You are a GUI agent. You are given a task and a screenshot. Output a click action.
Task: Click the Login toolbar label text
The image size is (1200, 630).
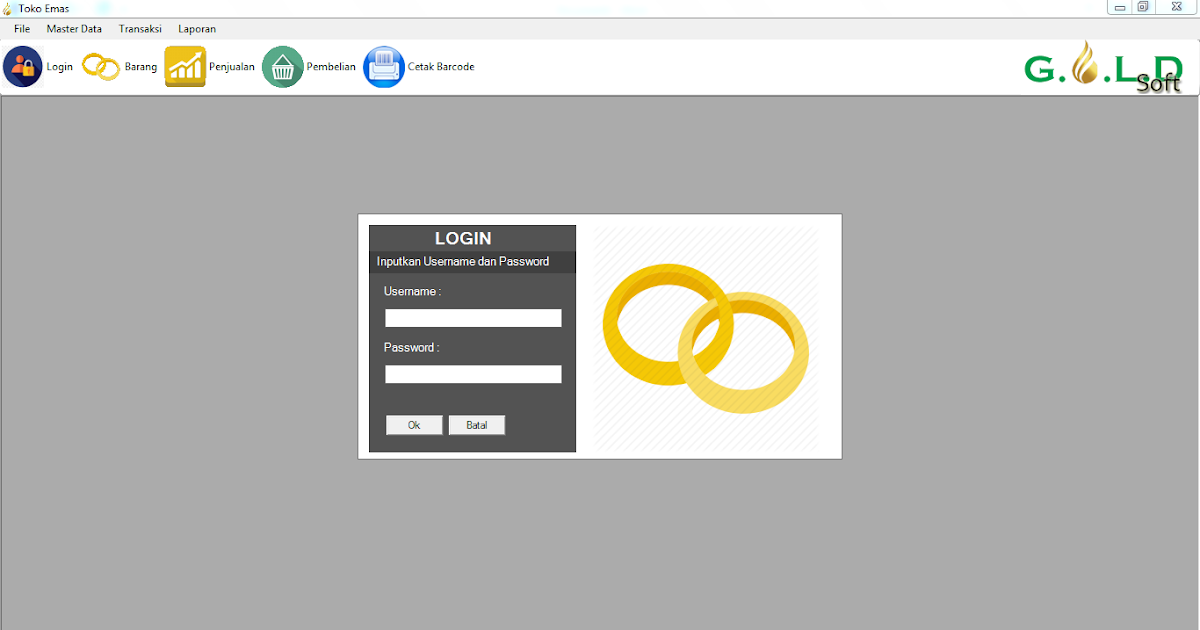[x=59, y=66]
